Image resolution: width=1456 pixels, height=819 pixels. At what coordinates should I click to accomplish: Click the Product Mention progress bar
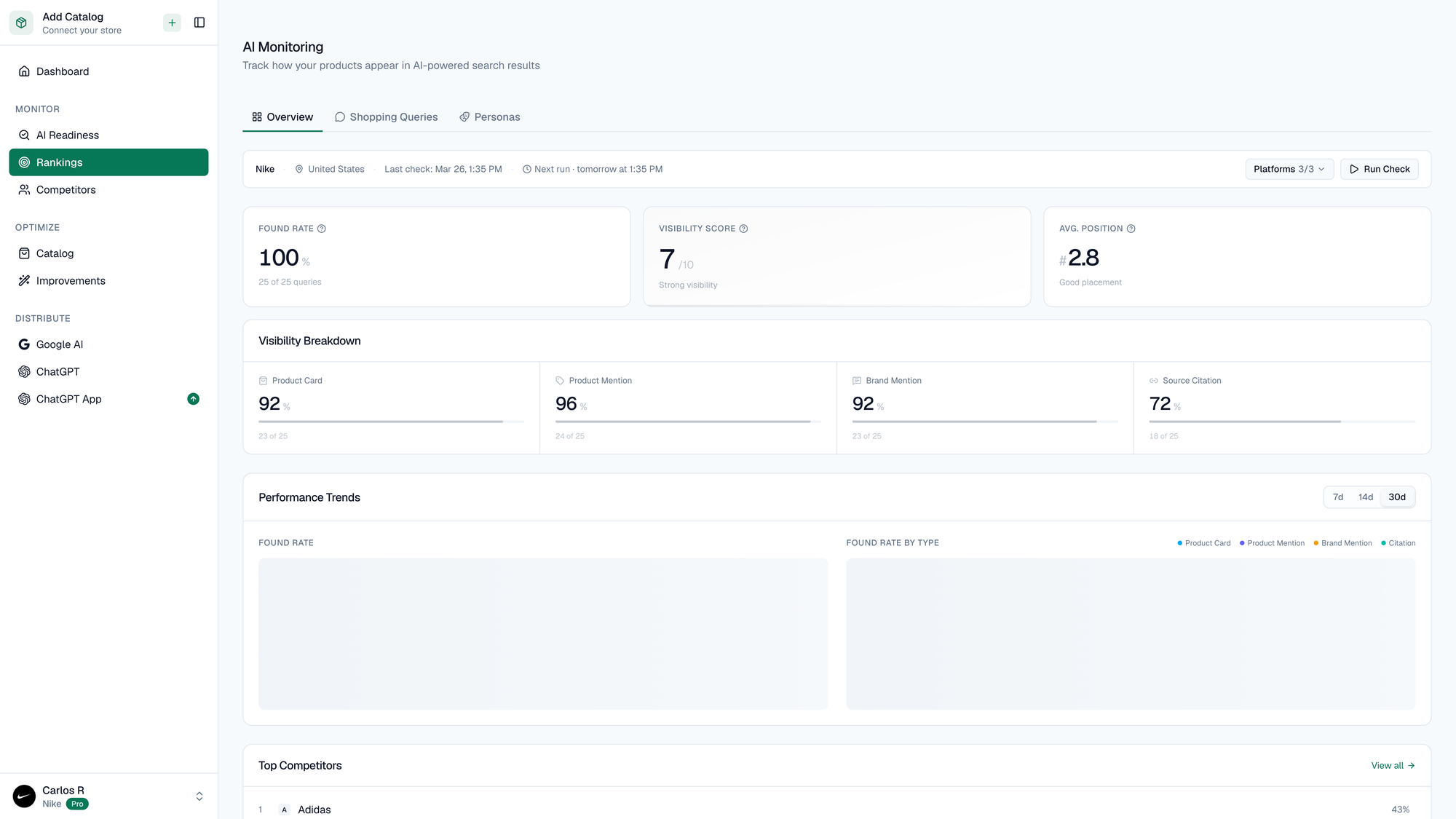[688, 422]
